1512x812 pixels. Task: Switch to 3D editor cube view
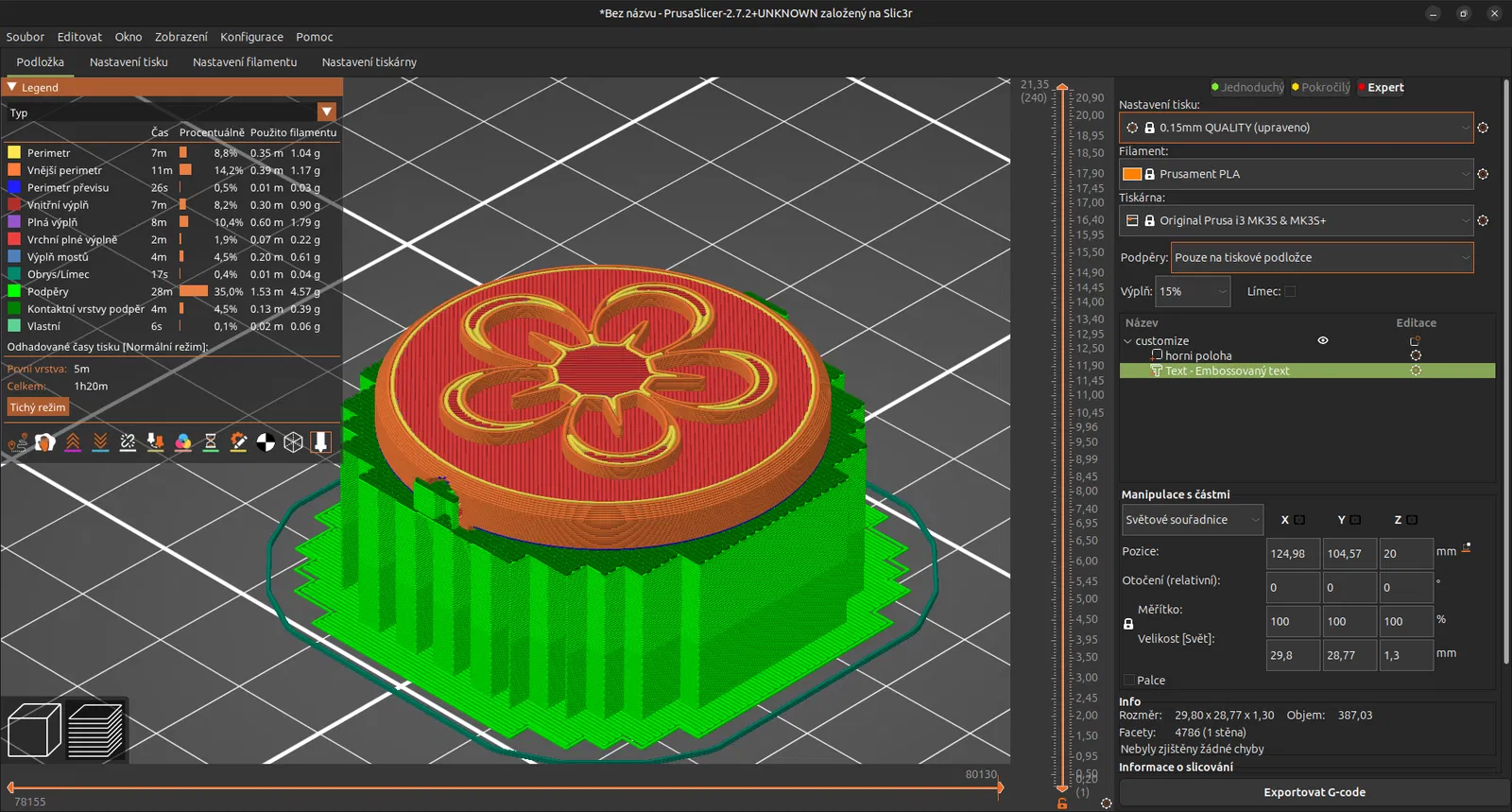point(34,731)
